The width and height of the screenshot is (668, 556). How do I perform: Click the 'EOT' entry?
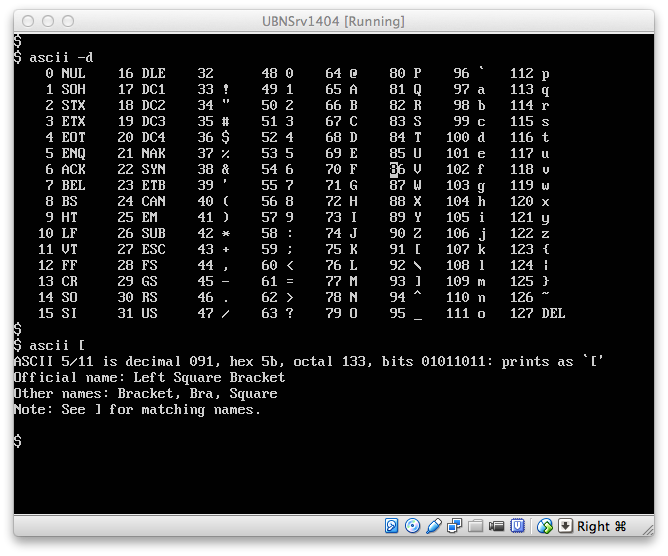73,137
